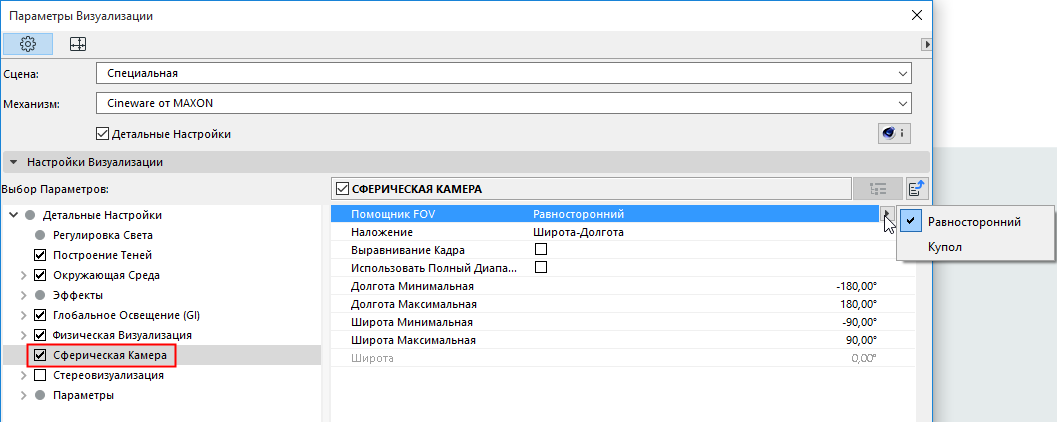Switch to the size settings tab icon

tap(78, 44)
